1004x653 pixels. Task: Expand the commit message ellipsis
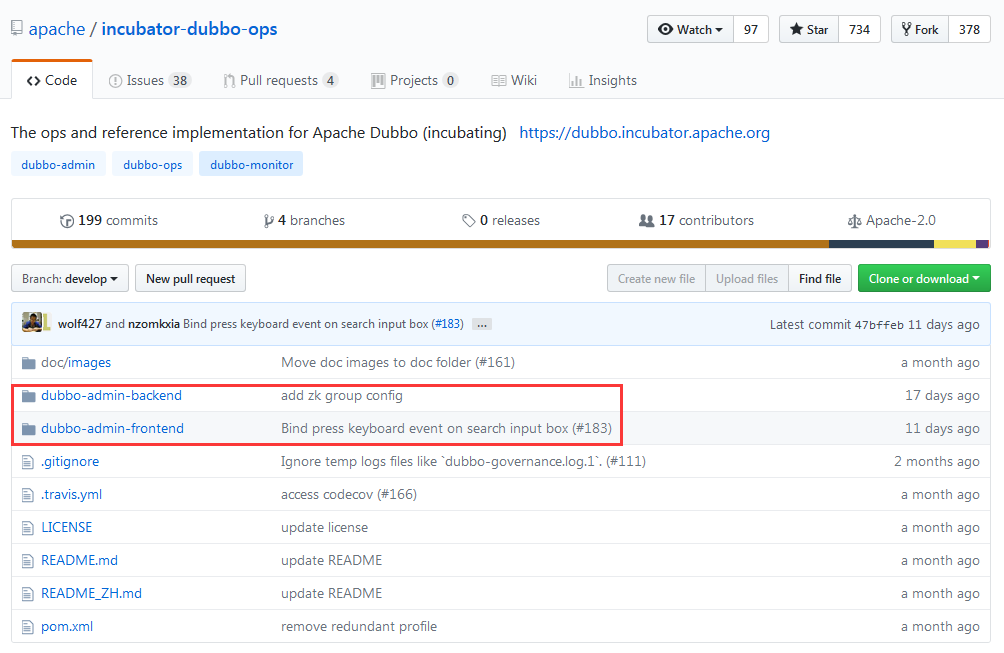click(481, 323)
